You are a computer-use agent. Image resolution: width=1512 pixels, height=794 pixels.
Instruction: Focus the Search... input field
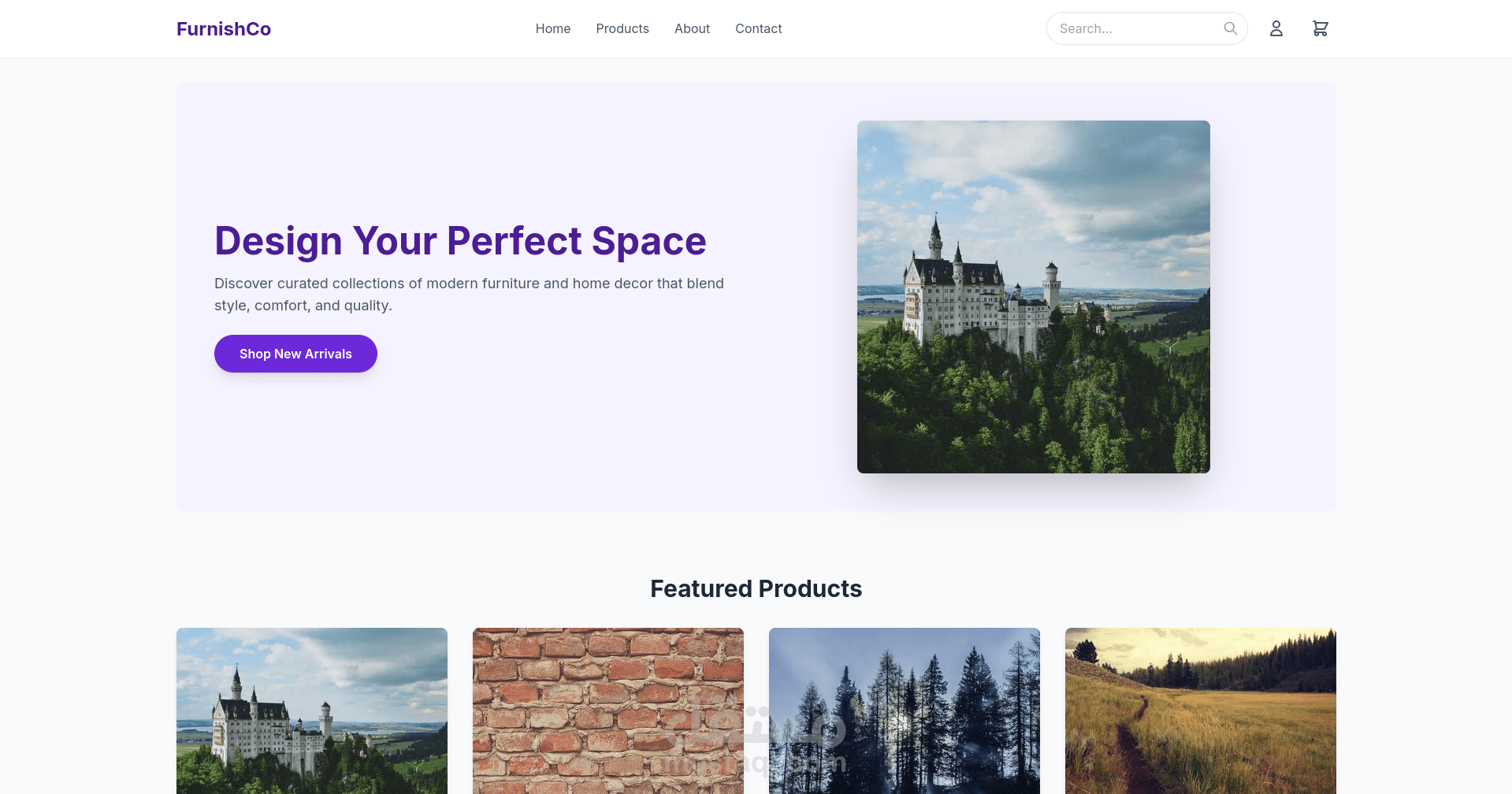1139,28
